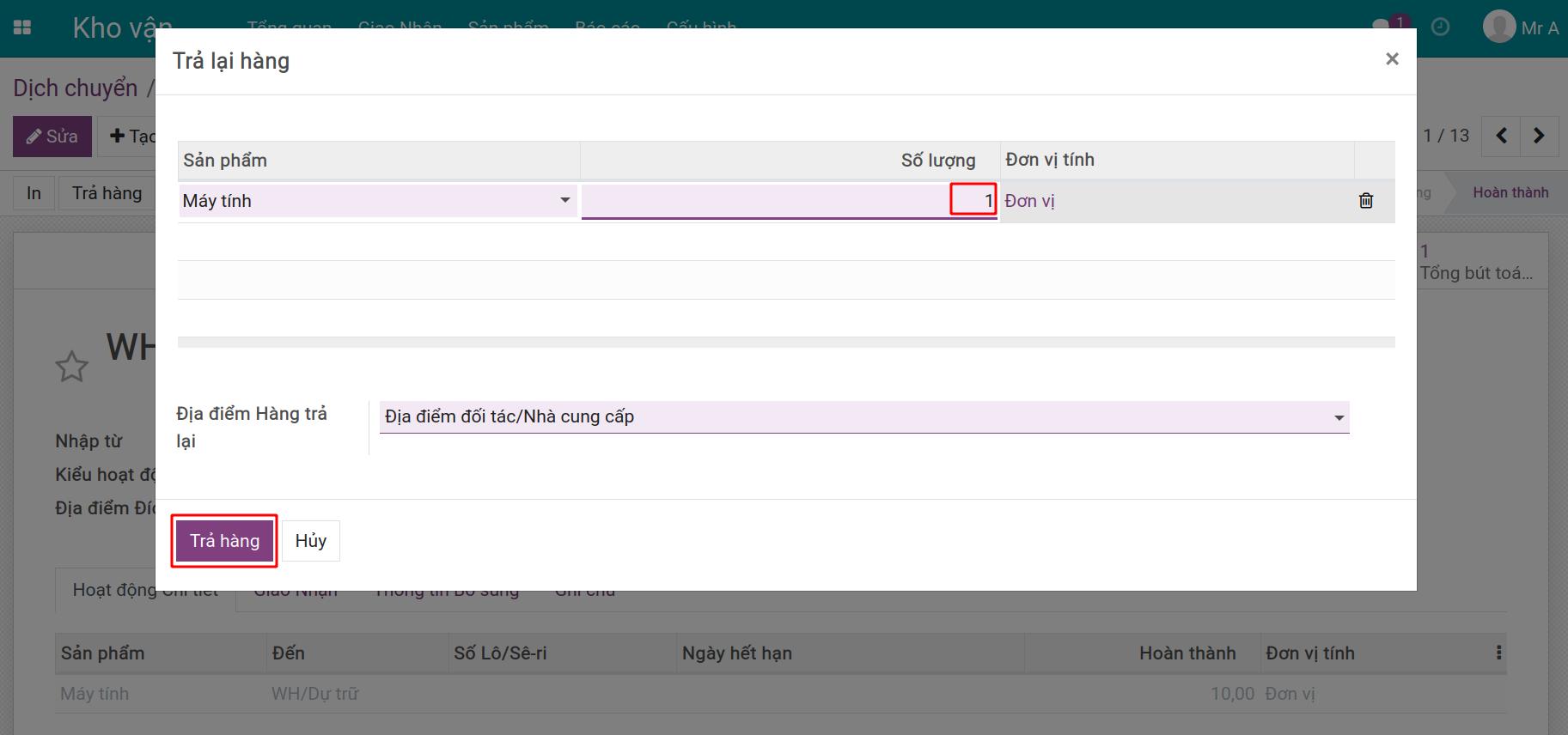This screenshot has width=1568, height=735.
Task: Open the Hoạt động chi tiết tab
Action: 145,590
